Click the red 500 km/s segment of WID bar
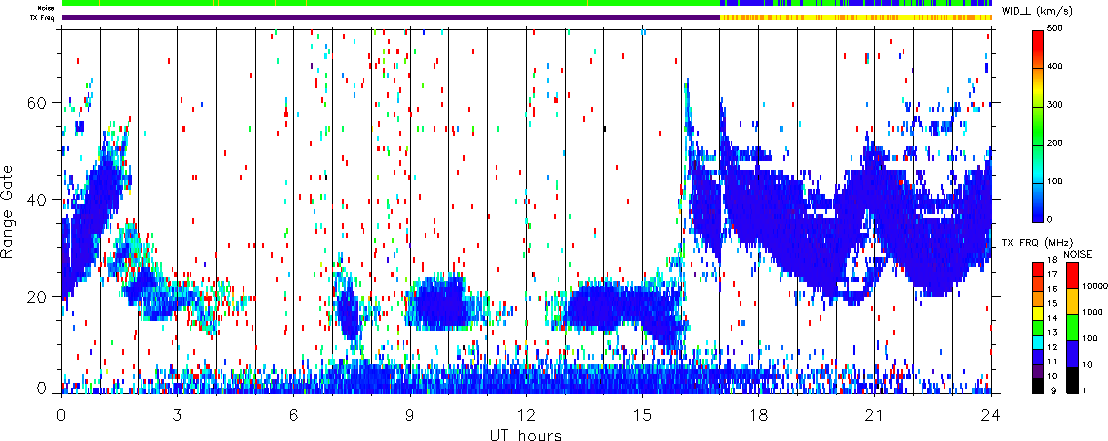 click(x=1039, y=49)
